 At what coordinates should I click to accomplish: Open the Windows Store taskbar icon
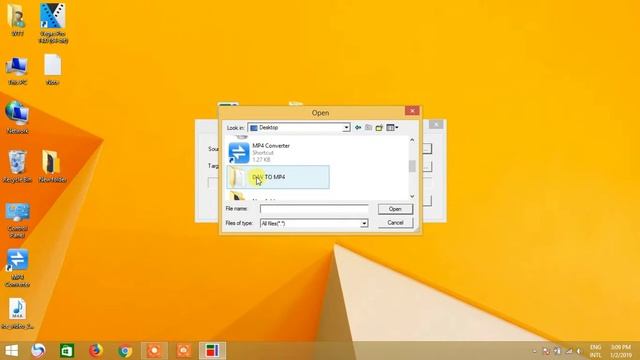coord(67,351)
